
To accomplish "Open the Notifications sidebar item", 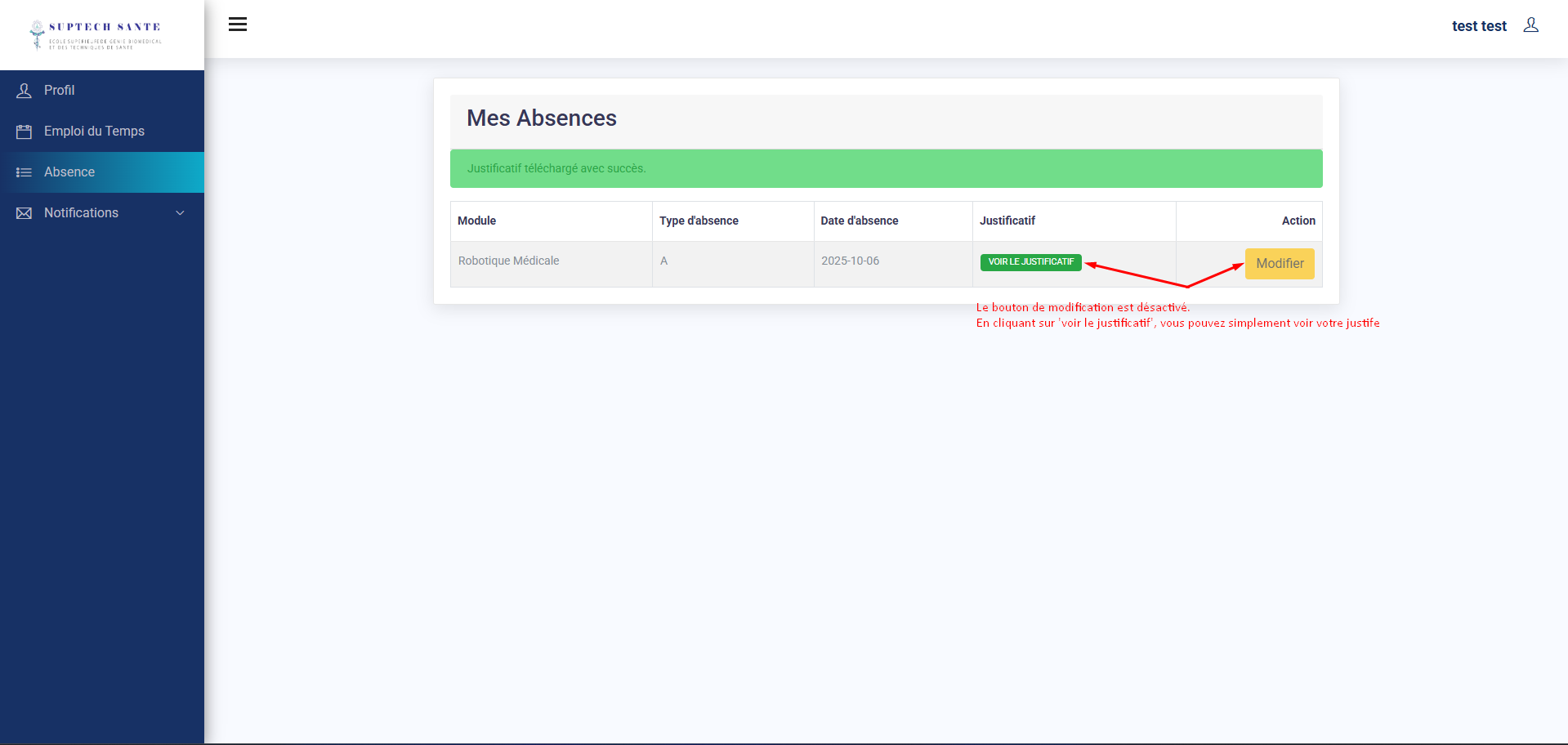I will click(x=81, y=213).
